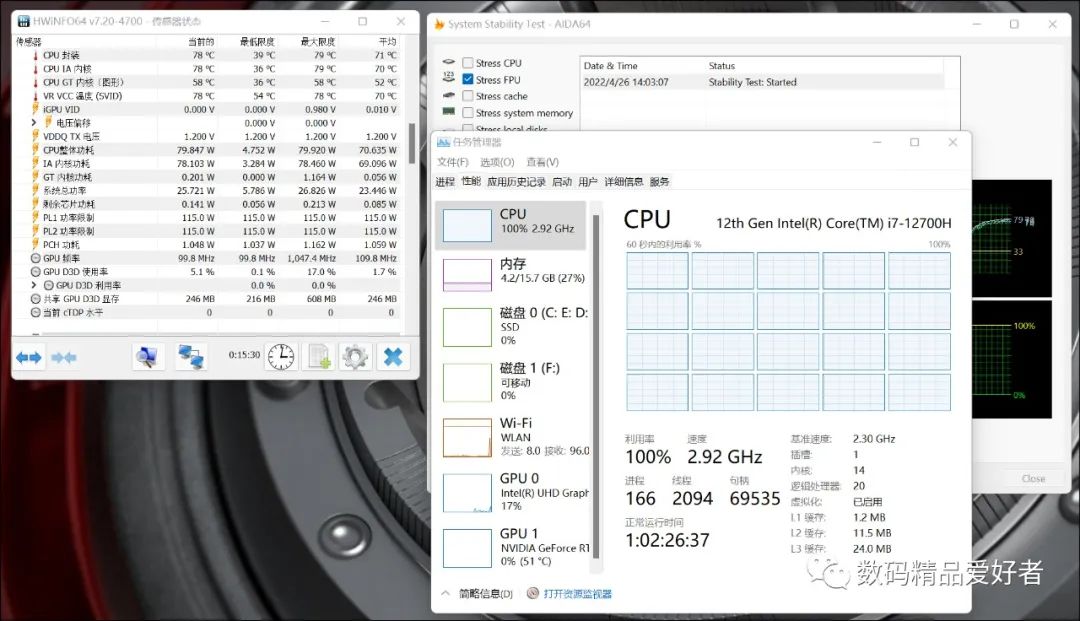
Task: Uncheck the Stress FPU checkbox
Action: pyautogui.click(x=468, y=79)
